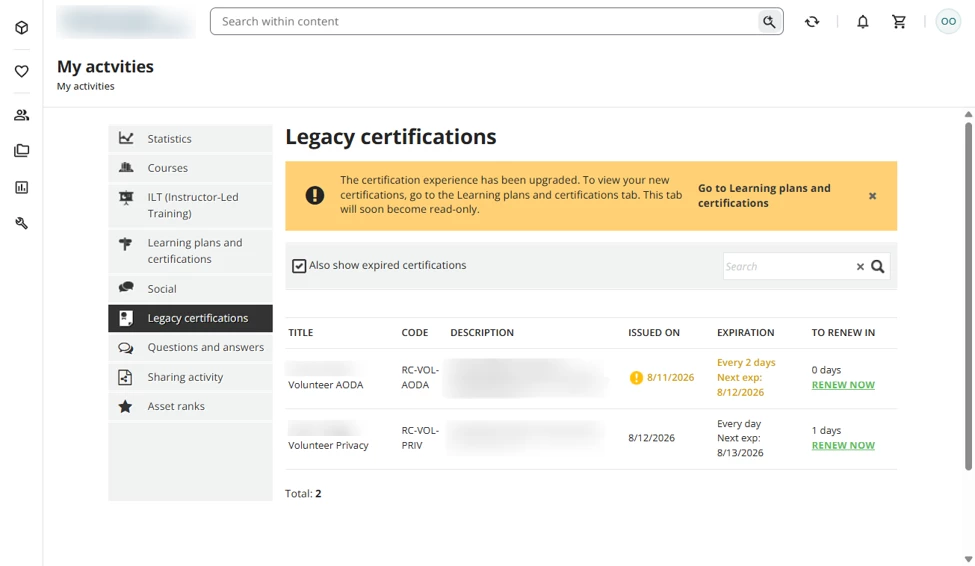This screenshot has height=566, width=975.
Task: Click the RC-VOL-PRIV code cell
Action: point(420,438)
